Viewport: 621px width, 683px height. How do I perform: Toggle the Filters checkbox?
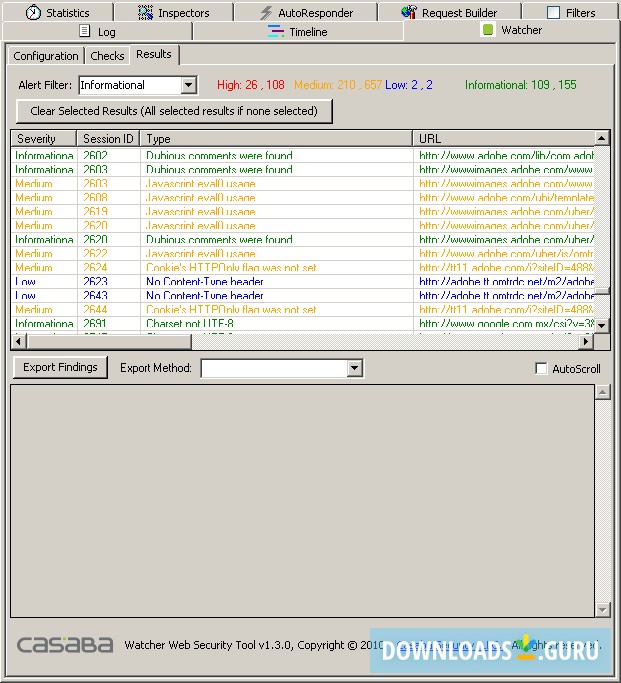pos(553,12)
